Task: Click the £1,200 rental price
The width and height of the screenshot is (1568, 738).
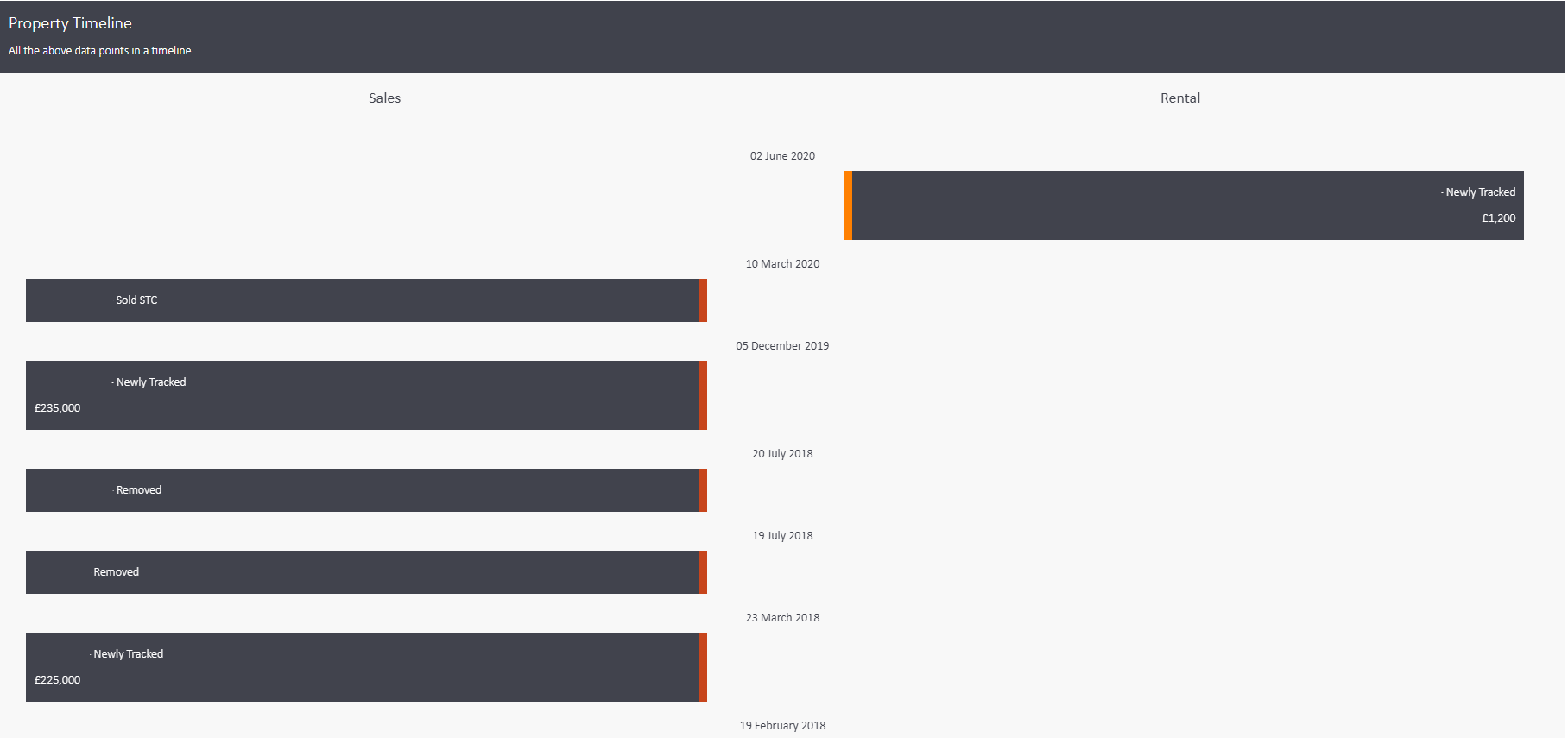Action: pos(1498,218)
